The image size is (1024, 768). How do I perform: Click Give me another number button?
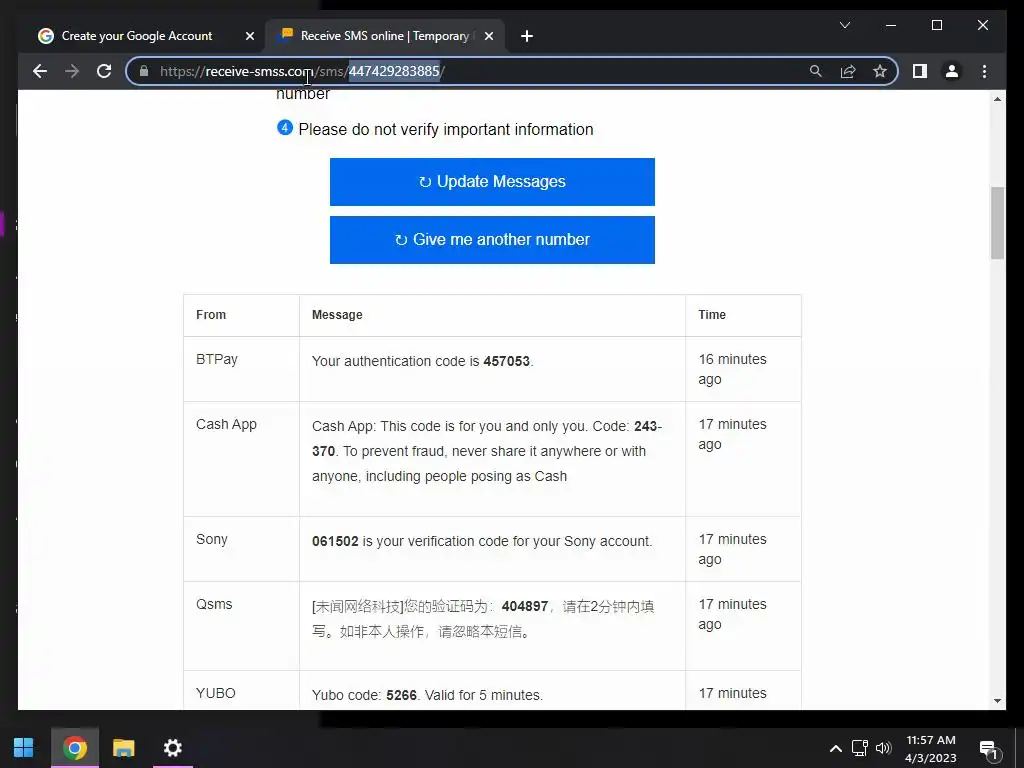[492, 240]
